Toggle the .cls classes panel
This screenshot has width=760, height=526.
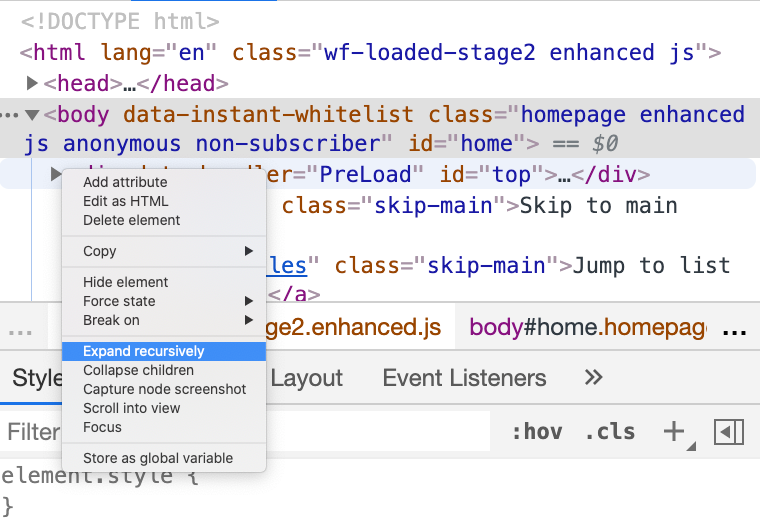click(x=610, y=431)
